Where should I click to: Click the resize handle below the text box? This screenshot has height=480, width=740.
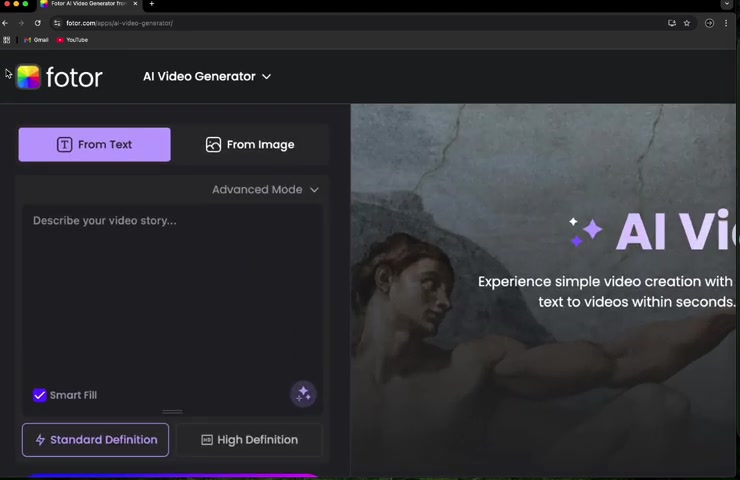point(172,412)
